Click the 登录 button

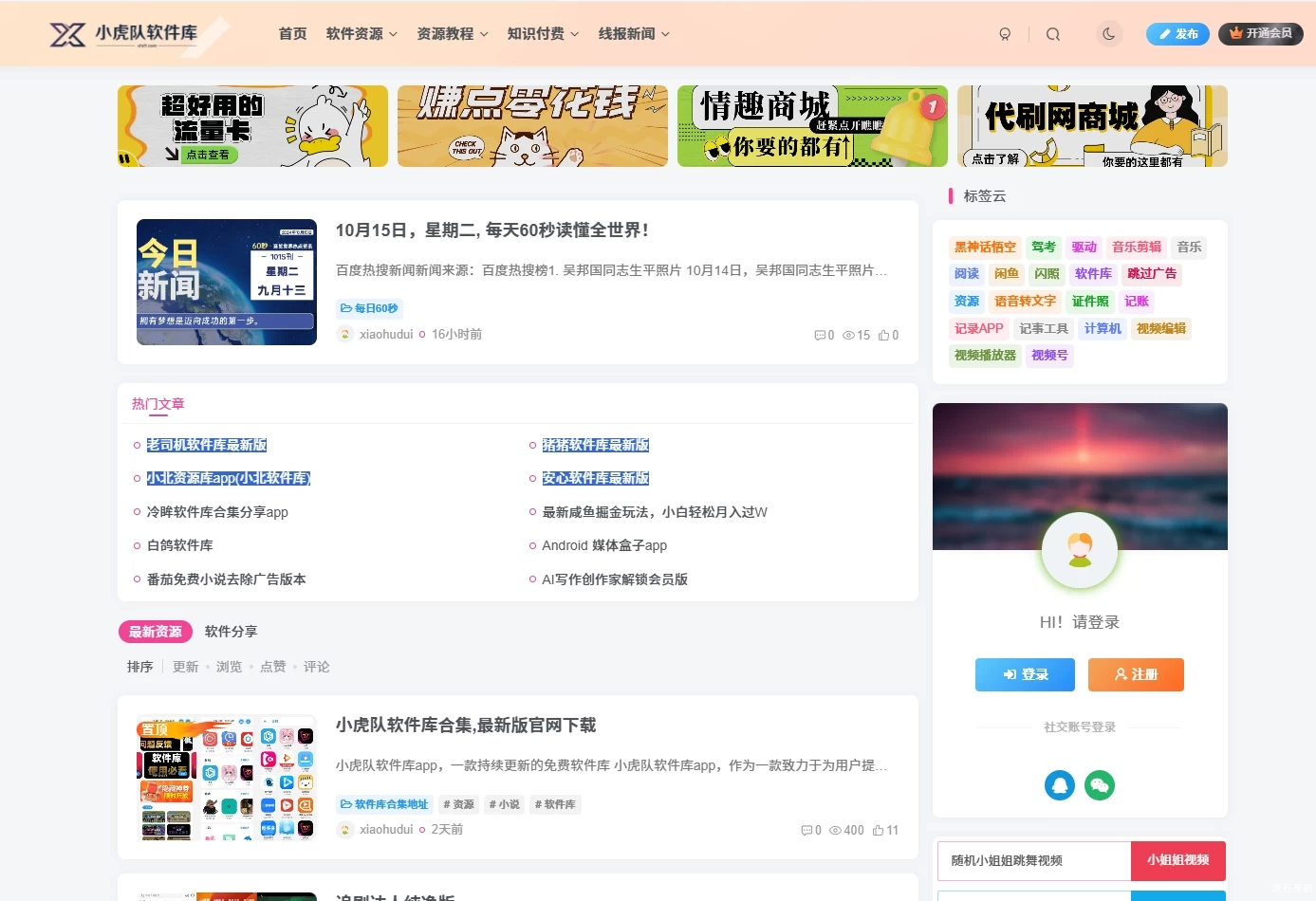point(1025,674)
